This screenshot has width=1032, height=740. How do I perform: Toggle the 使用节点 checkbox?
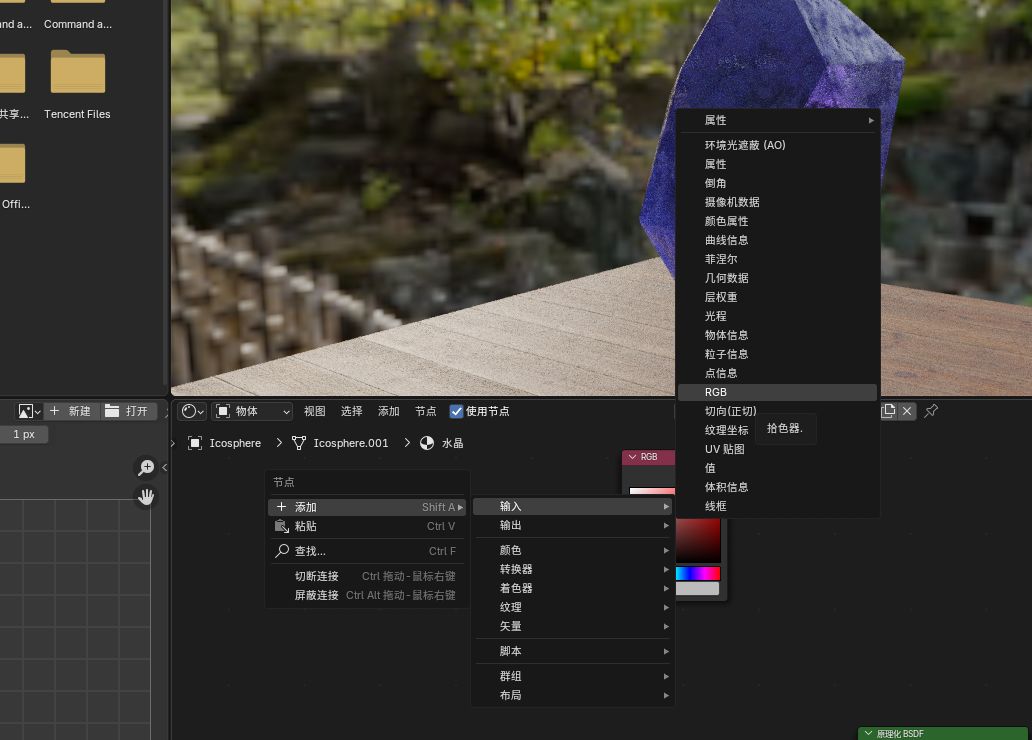coord(456,411)
